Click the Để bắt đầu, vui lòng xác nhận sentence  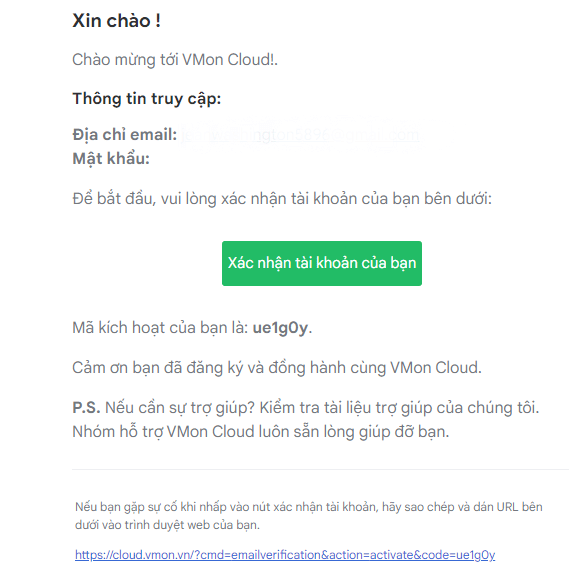[282, 199]
